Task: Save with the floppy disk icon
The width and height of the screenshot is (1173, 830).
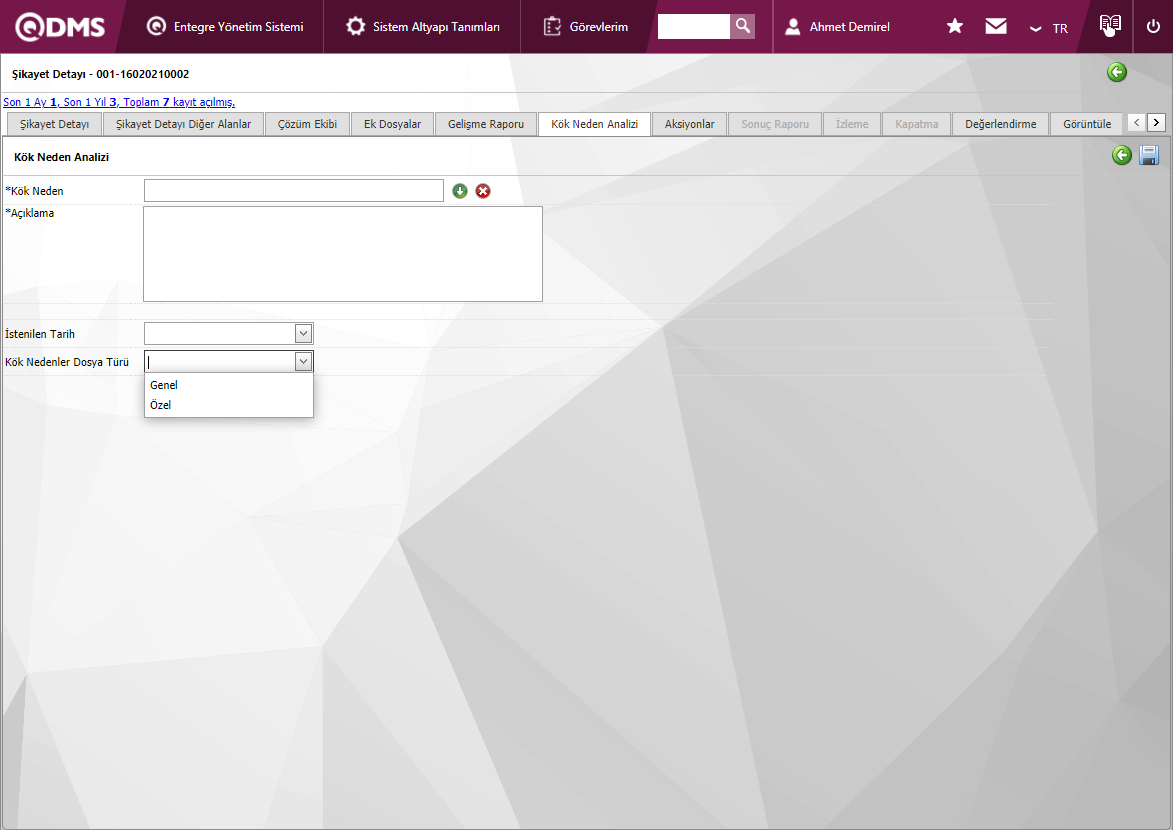Action: (1149, 155)
